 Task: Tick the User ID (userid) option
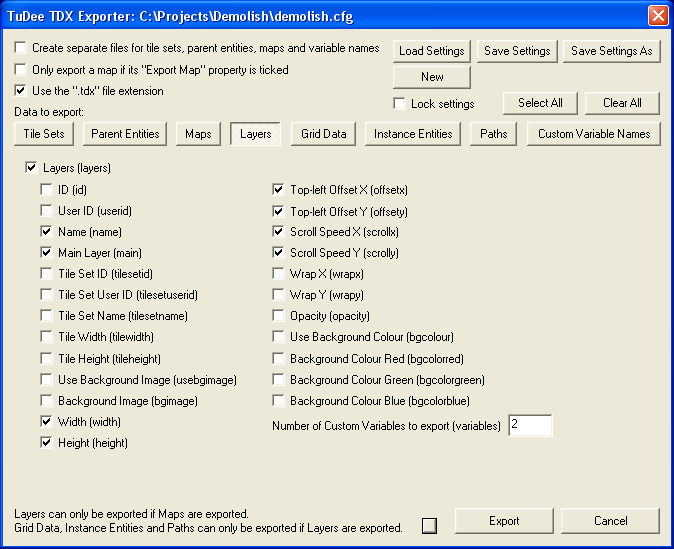46,210
